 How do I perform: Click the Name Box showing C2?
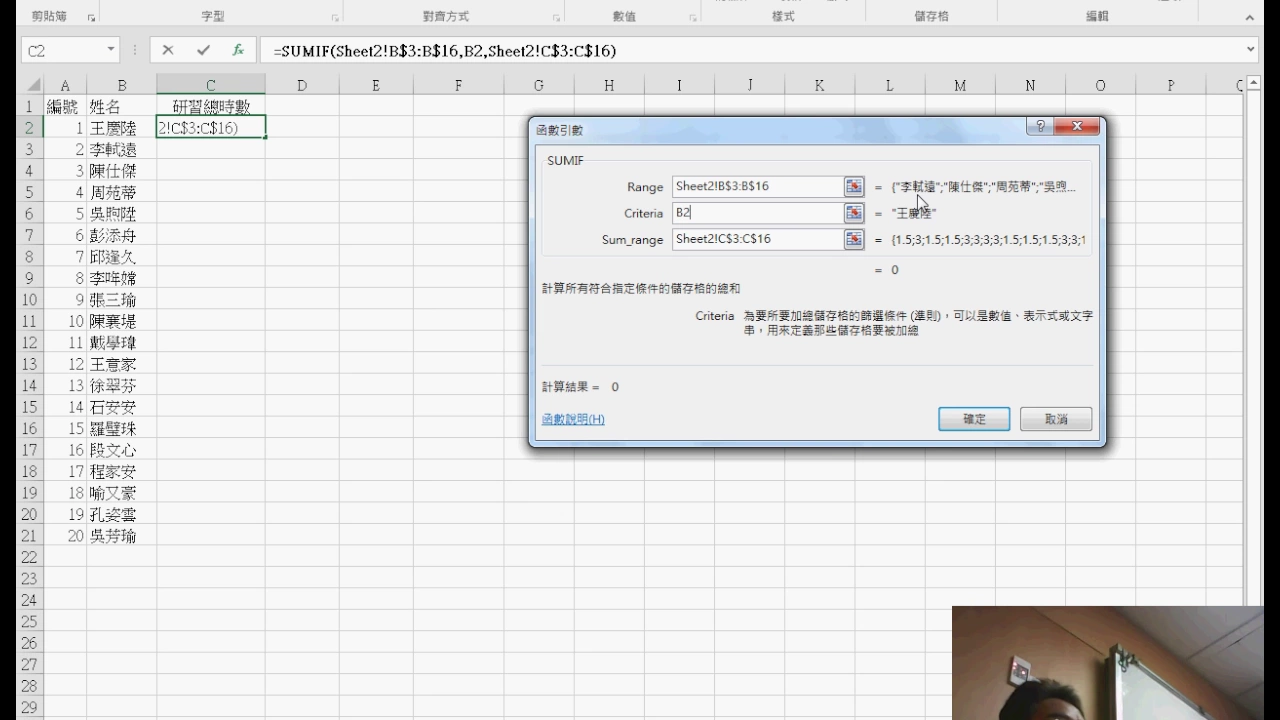pos(63,50)
